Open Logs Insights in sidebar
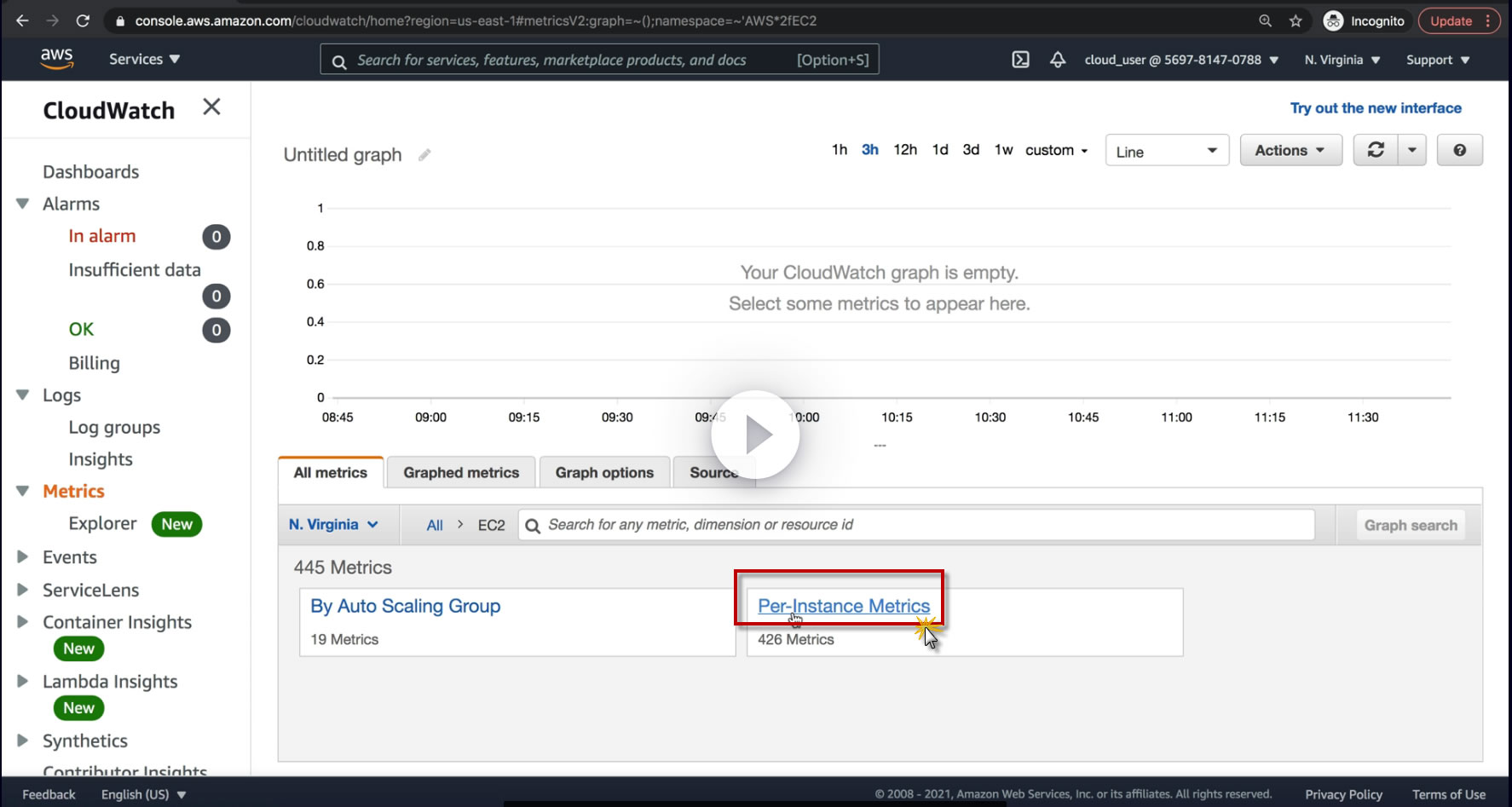Screen dimensions: 1512x807 [x=101, y=460]
